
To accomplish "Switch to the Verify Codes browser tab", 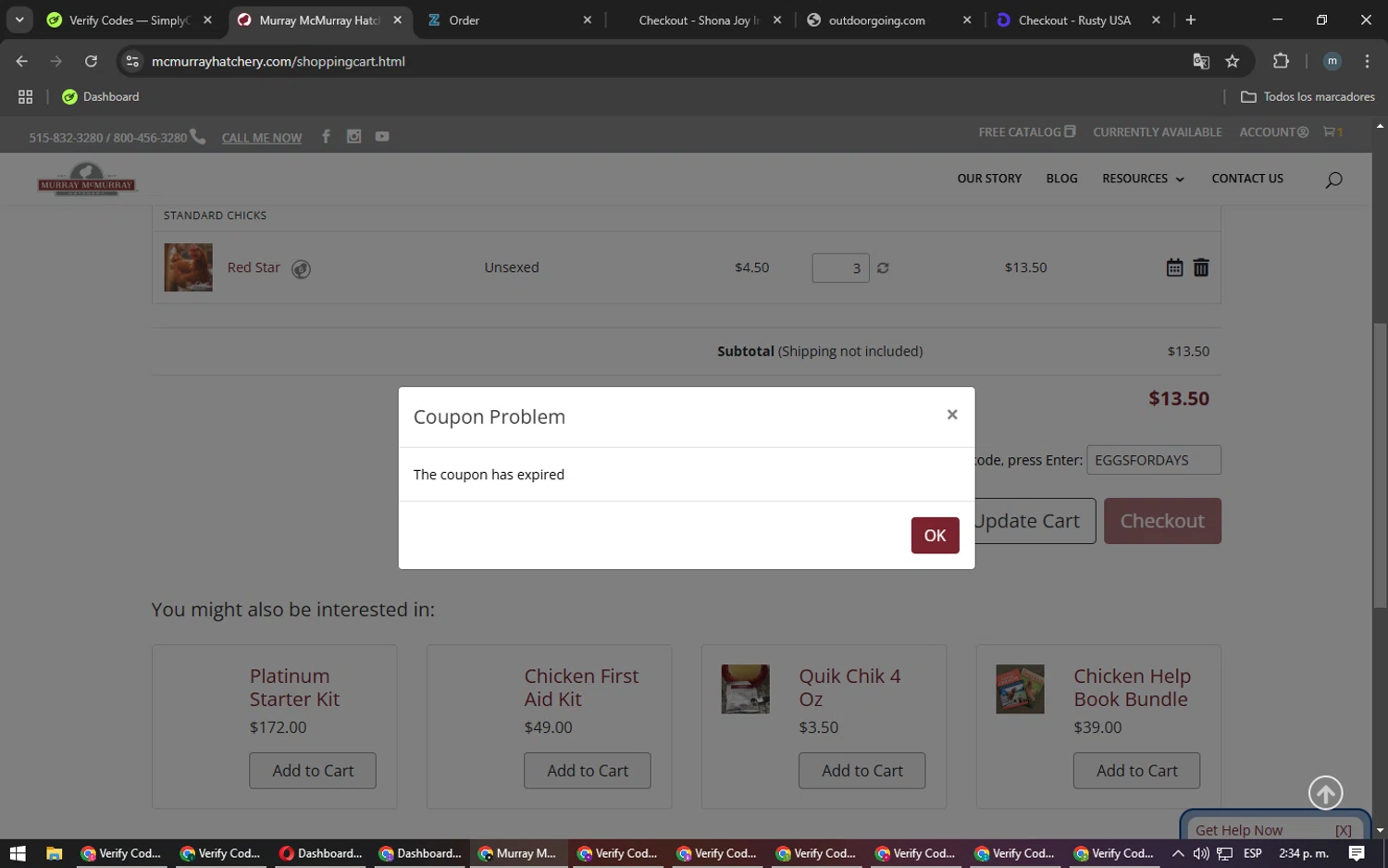I will (x=130, y=19).
